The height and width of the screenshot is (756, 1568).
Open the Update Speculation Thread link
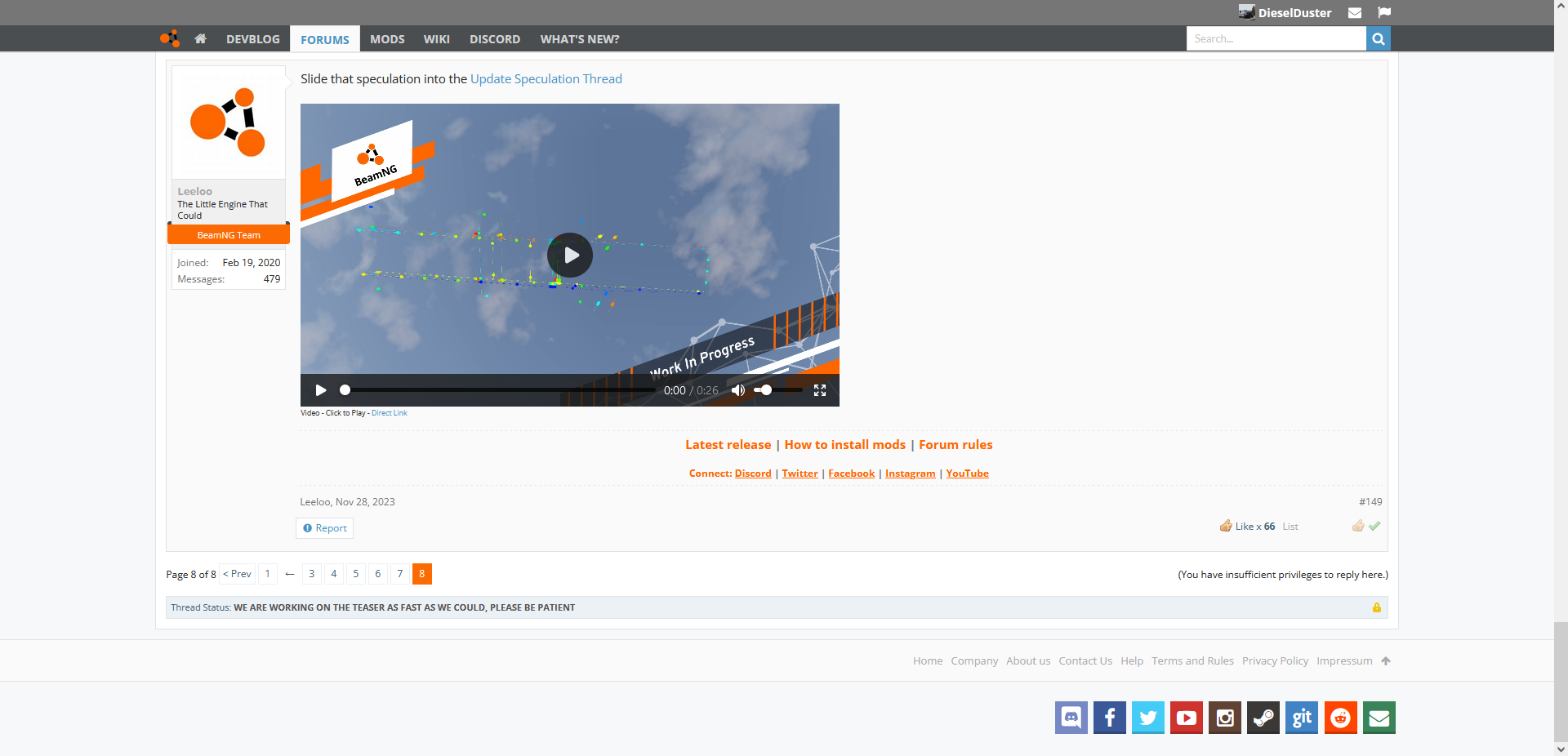546,79
